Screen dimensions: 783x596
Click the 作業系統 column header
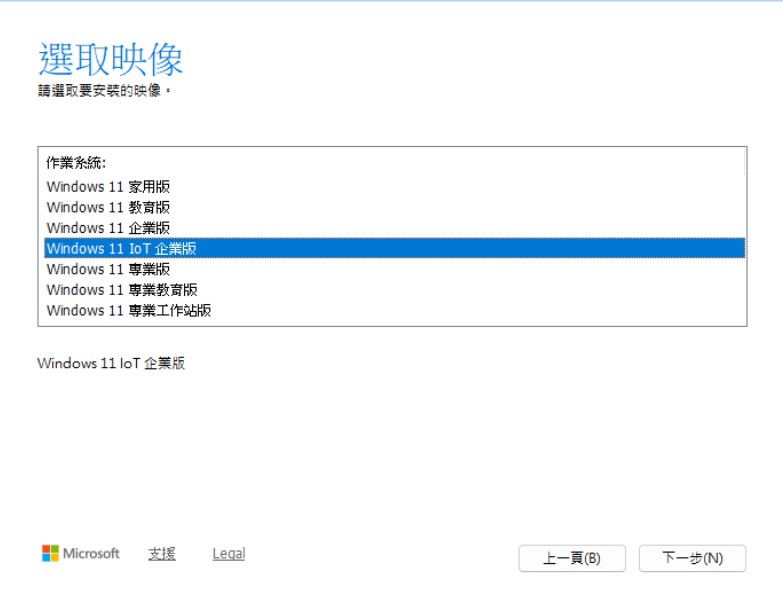click(76, 162)
